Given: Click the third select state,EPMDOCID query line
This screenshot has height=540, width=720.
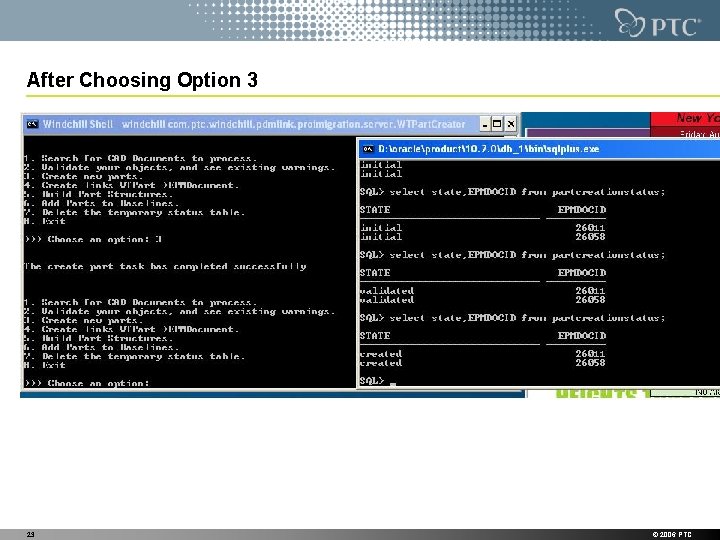Looking at the screenshot, I should pos(512,318).
